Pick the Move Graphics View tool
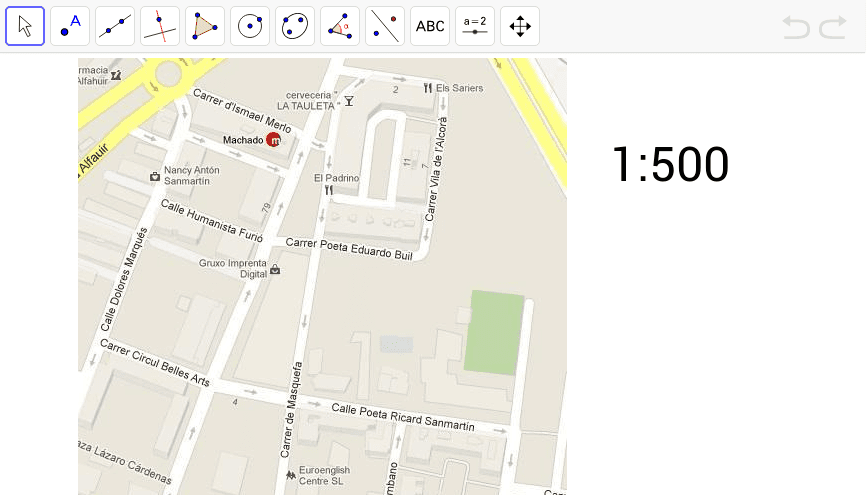867x497 pixels. coord(520,26)
